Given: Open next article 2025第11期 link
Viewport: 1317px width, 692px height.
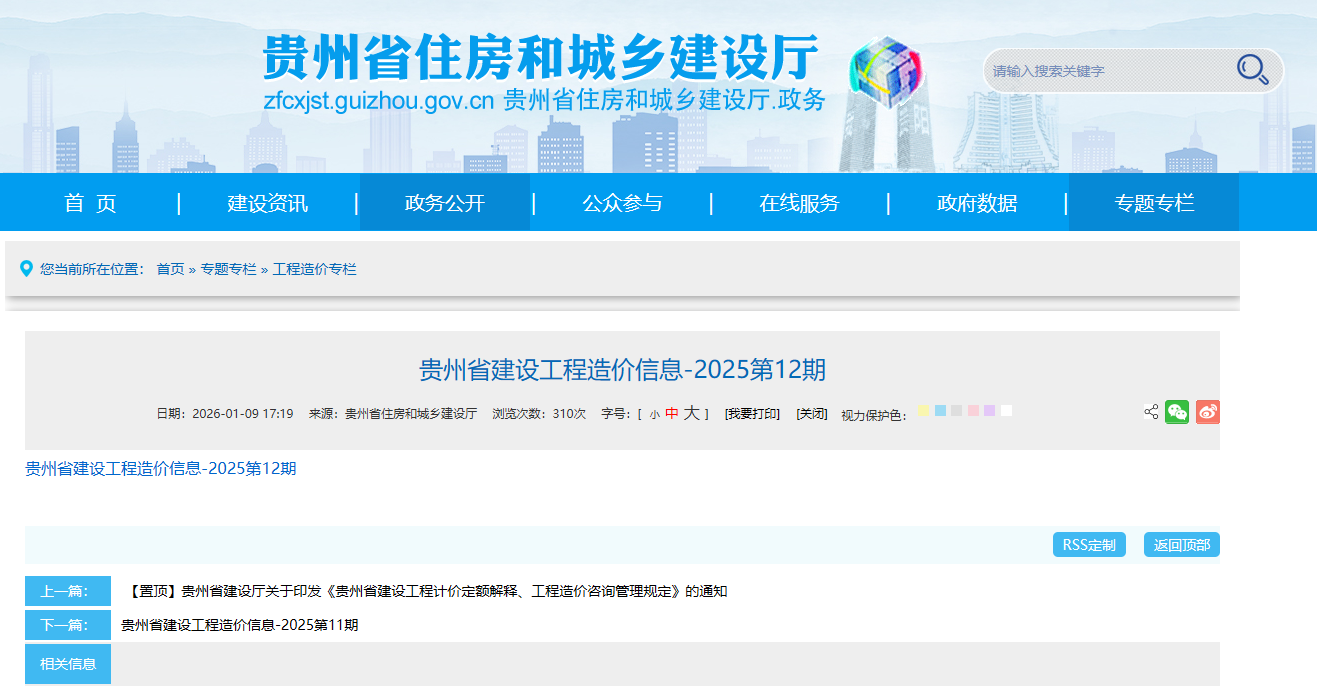Looking at the screenshot, I should pyautogui.click(x=240, y=625).
